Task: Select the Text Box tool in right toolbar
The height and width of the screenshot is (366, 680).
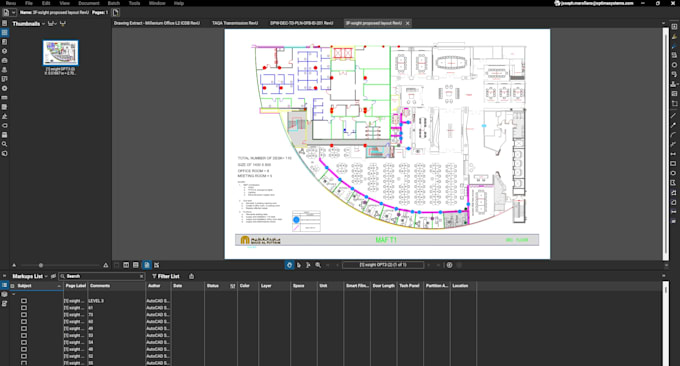Action: tap(674, 27)
